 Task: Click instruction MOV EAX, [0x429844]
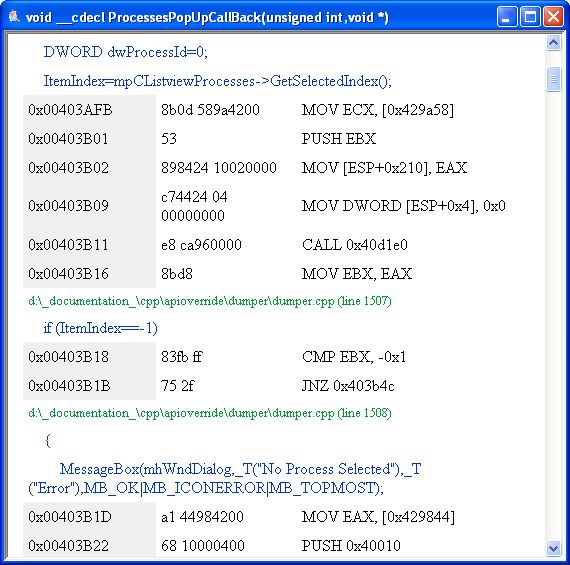(x=378, y=517)
